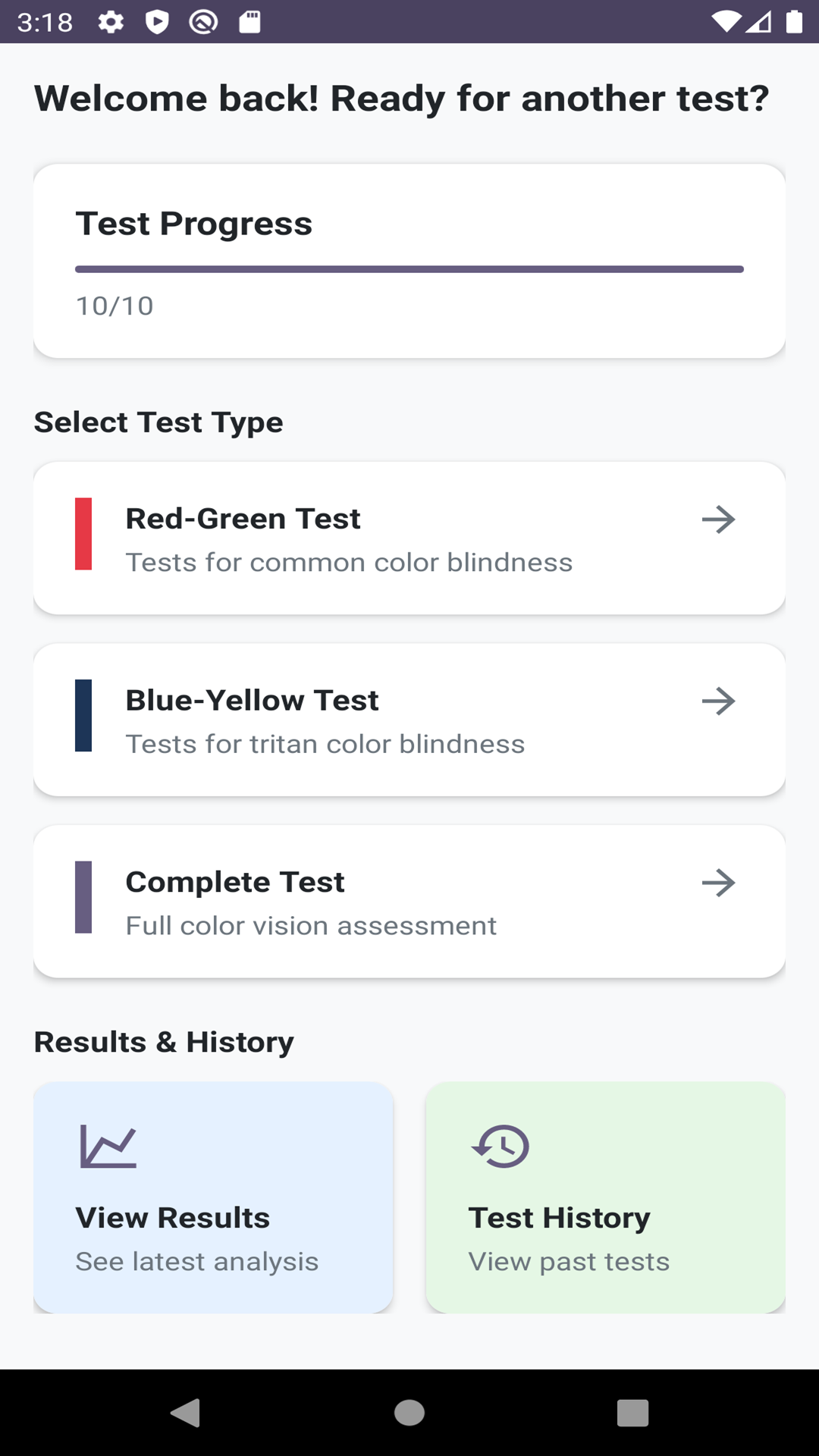
Task: Click the red swatch beside Red-Green Test
Action: pos(83,534)
